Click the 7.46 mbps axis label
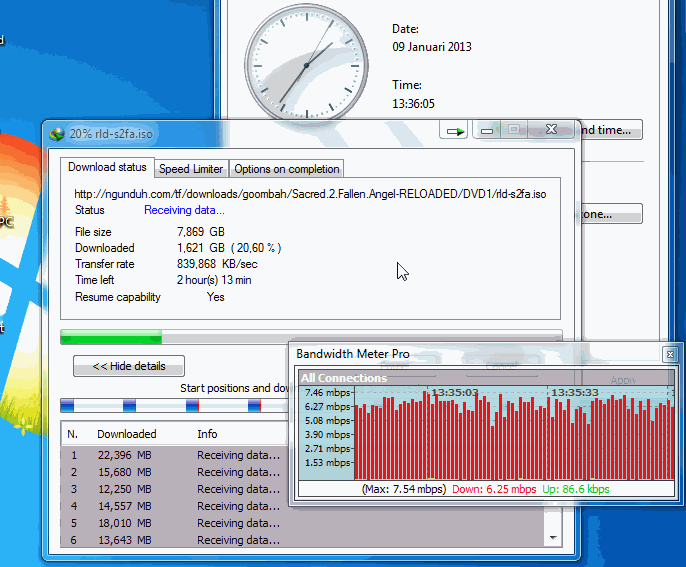 coord(327,392)
